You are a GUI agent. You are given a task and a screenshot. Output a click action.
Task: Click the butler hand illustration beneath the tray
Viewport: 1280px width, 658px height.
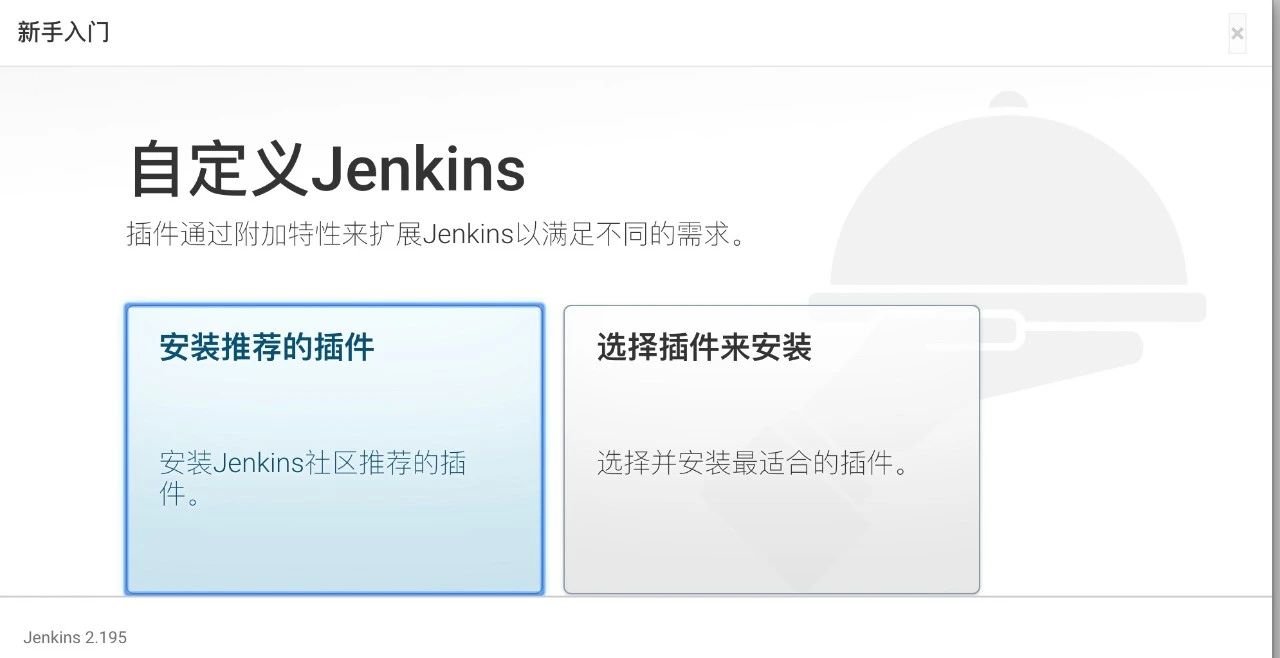coord(1060,345)
